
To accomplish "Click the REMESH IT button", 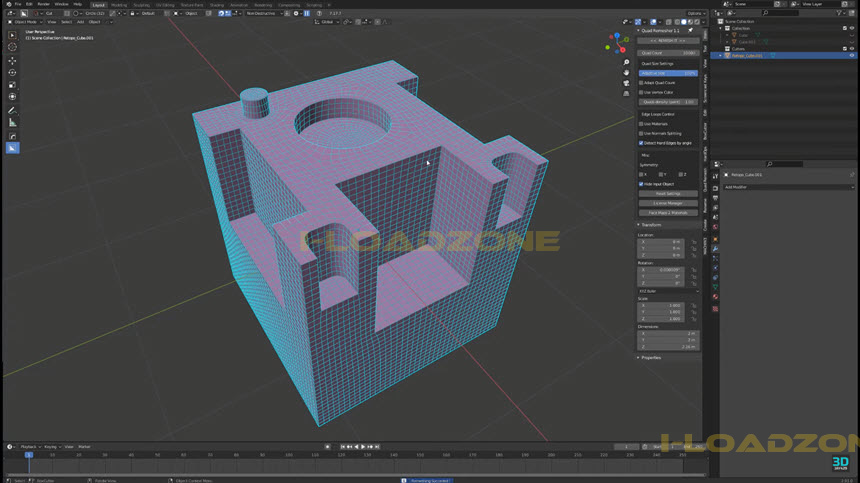I will [668, 41].
